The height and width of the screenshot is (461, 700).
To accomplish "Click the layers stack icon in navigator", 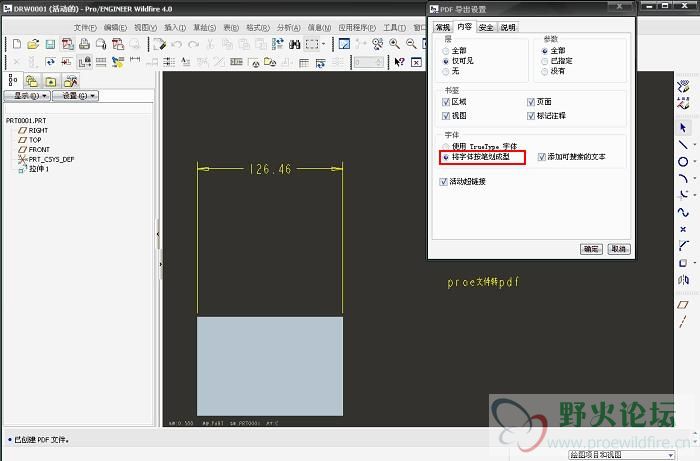I will click(x=31, y=81).
